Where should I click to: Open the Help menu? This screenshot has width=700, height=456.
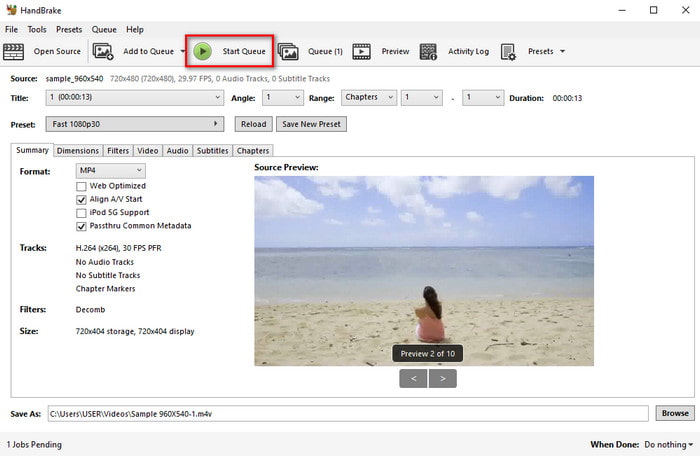pyautogui.click(x=135, y=29)
